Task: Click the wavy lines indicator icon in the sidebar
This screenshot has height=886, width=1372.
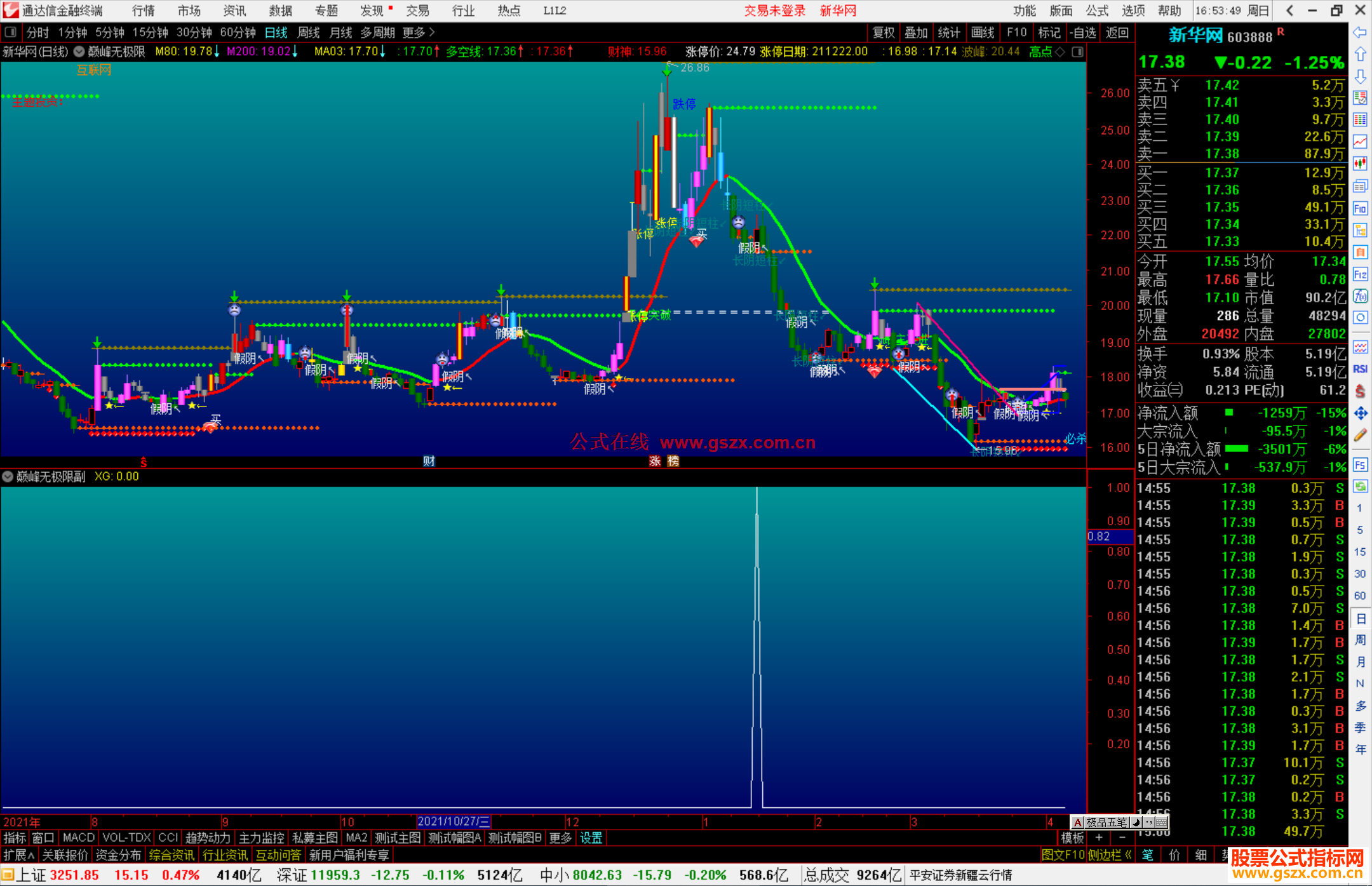Action: click(x=1360, y=347)
